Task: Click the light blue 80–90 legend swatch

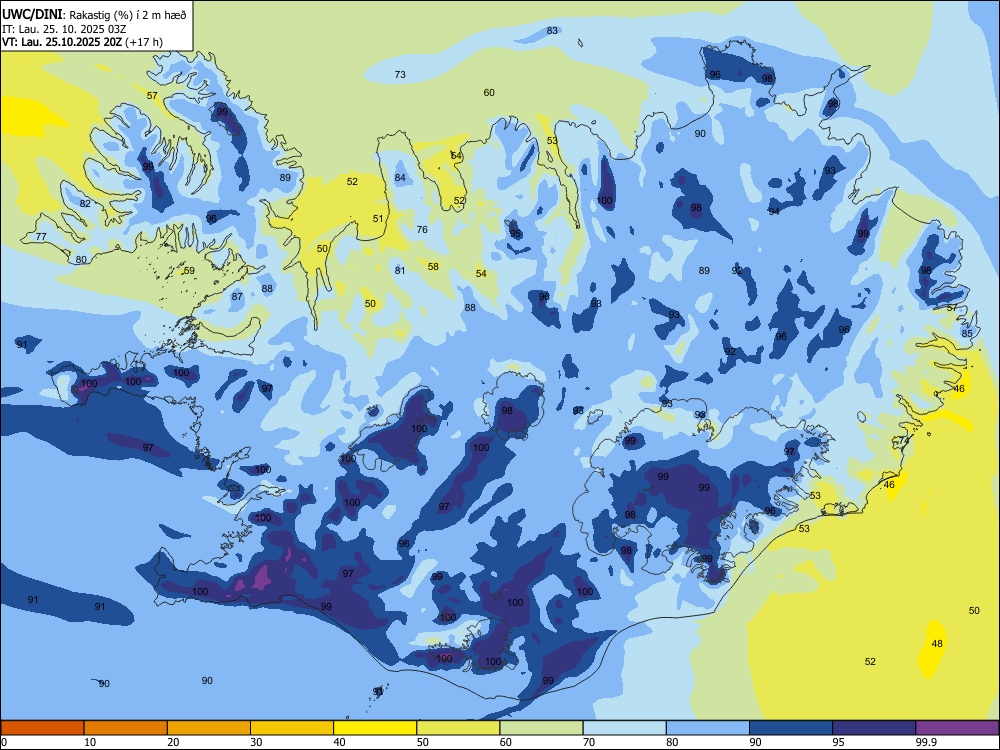Action: click(707, 728)
